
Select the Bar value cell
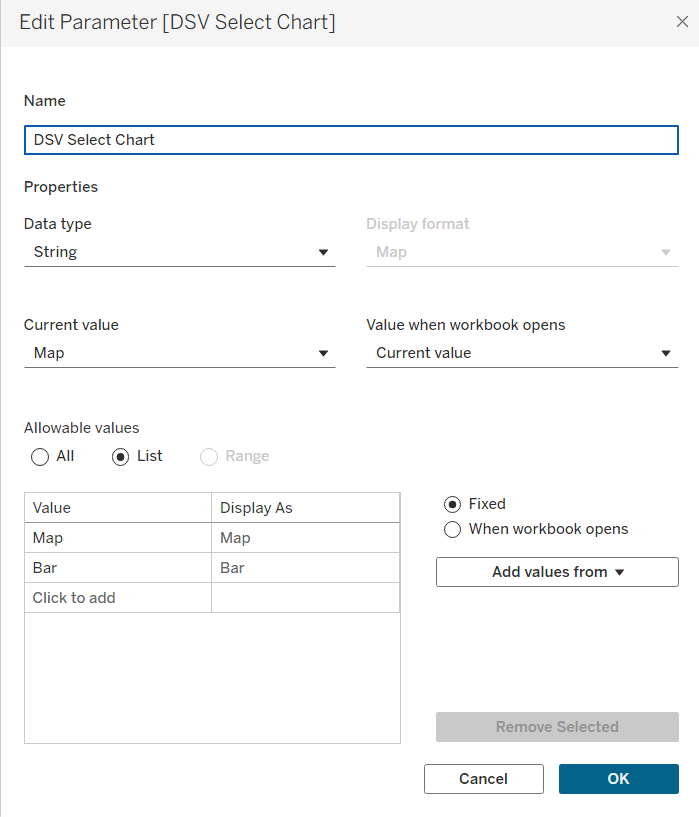click(118, 568)
